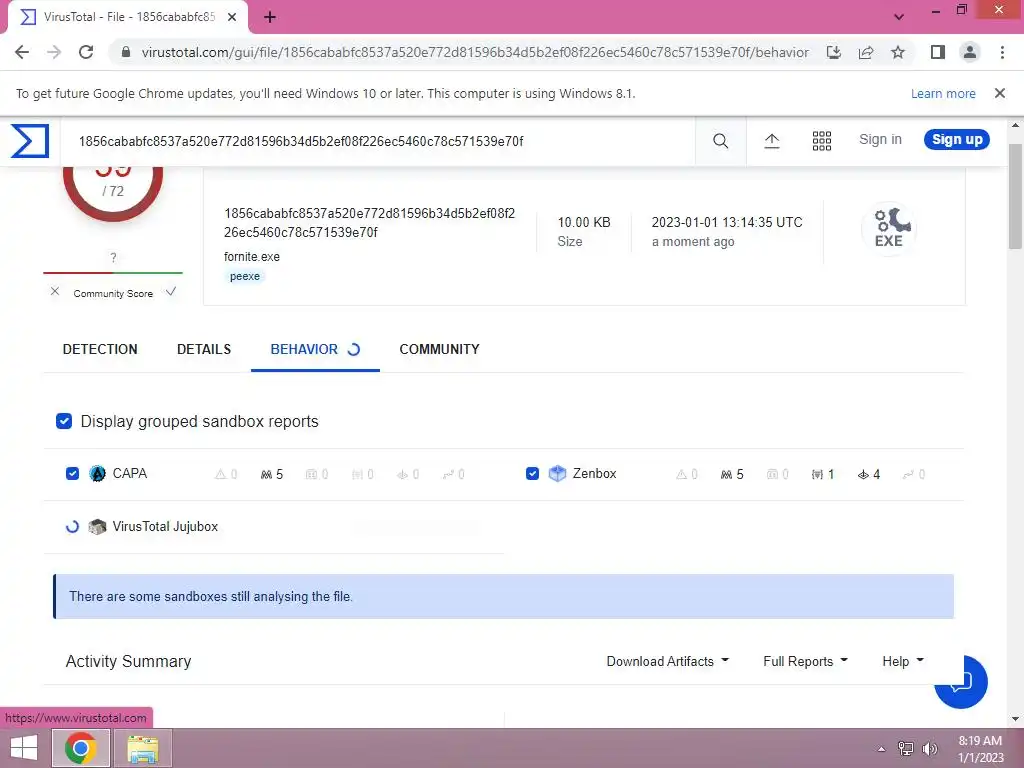Click Chrome's back arrow

22,52
